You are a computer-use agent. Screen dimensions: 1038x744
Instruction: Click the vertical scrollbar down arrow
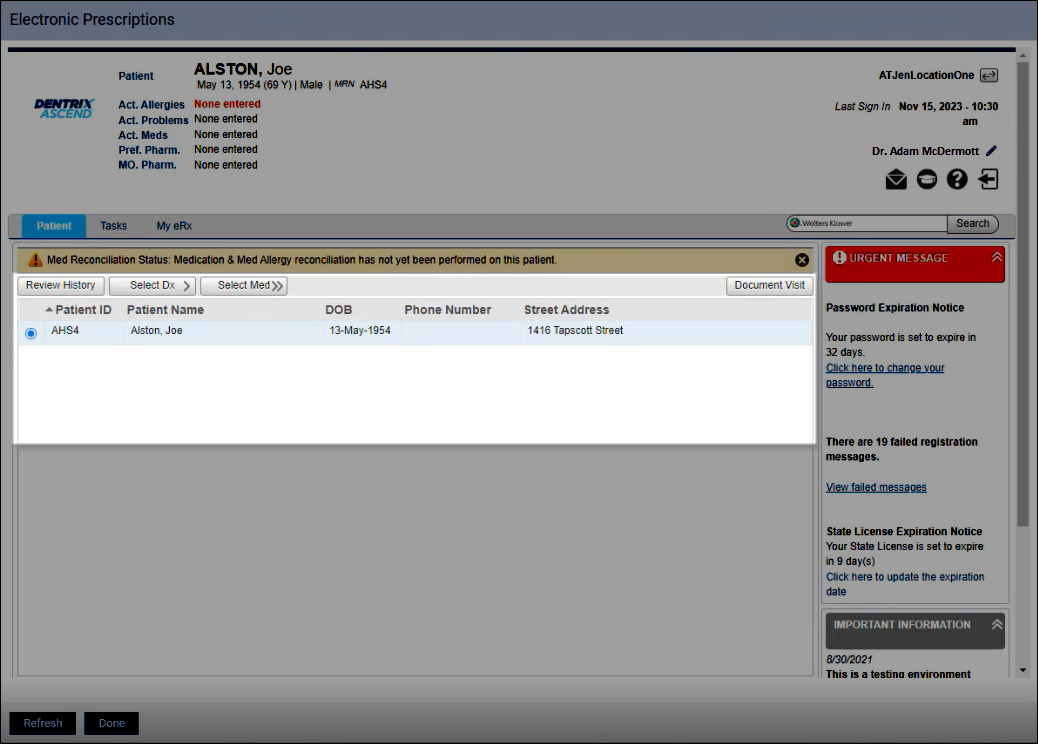(x=1022, y=670)
